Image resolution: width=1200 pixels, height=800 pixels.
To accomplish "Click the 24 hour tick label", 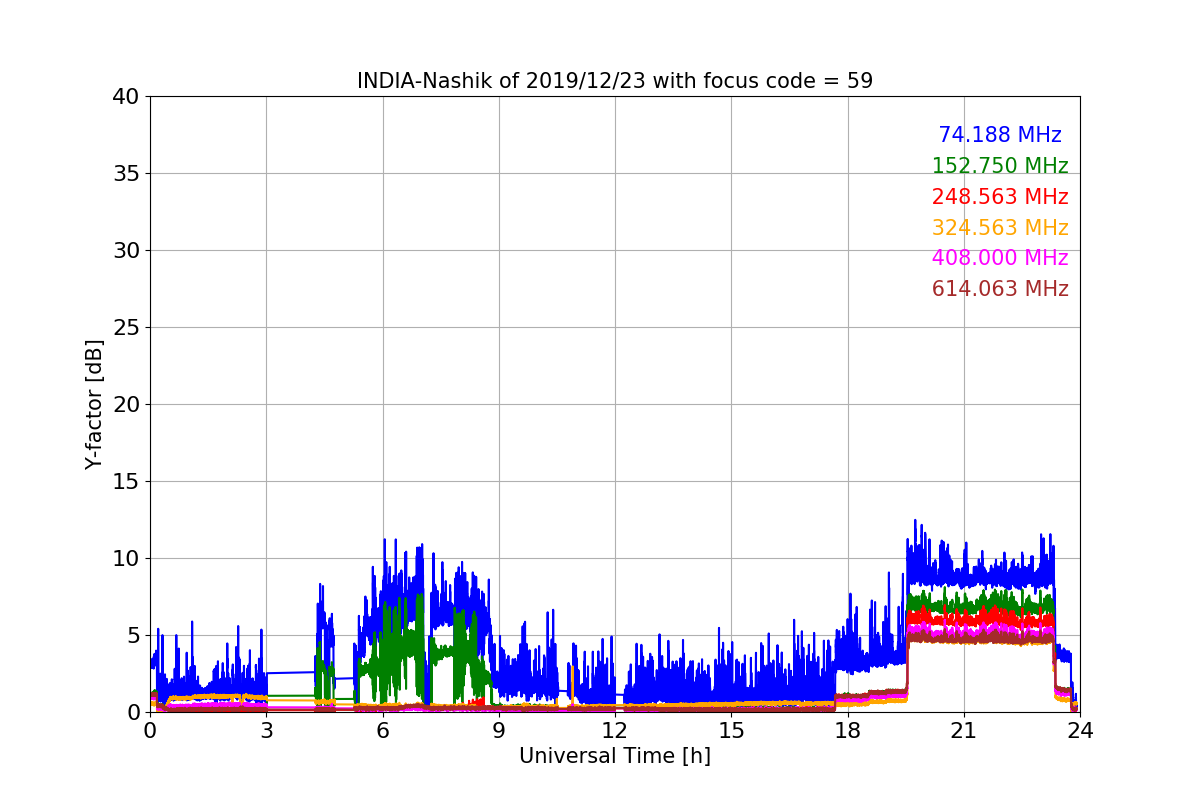I will pos(1079,731).
